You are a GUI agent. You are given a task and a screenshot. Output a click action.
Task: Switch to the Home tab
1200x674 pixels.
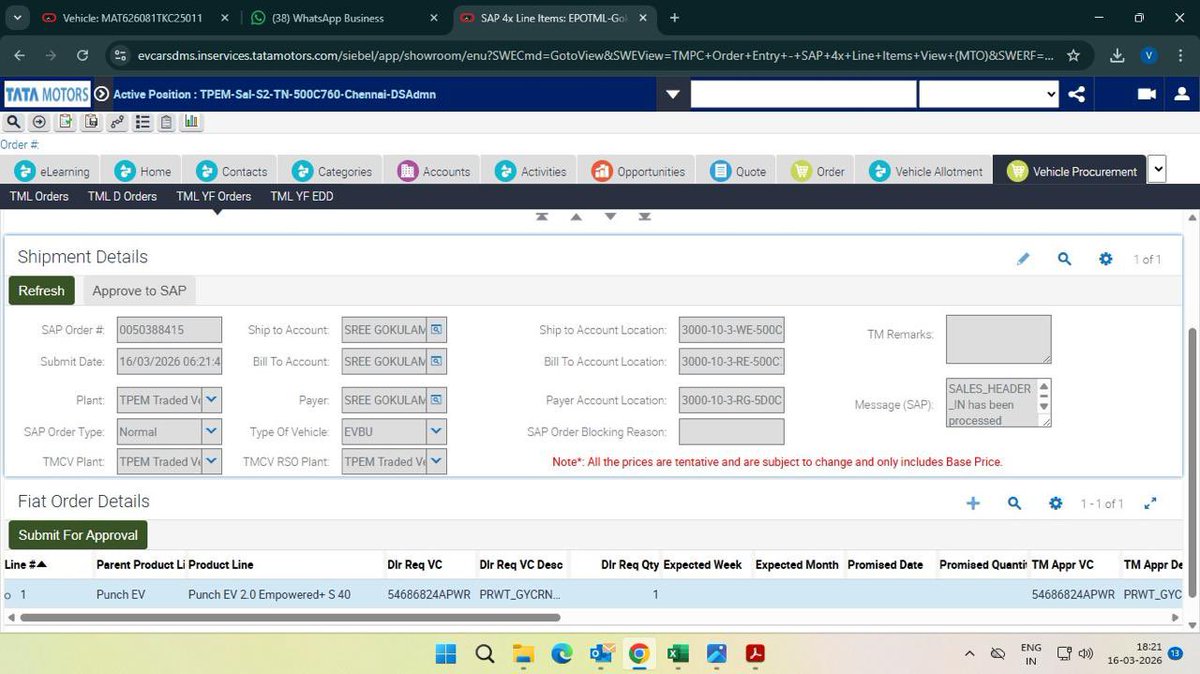click(141, 171)
